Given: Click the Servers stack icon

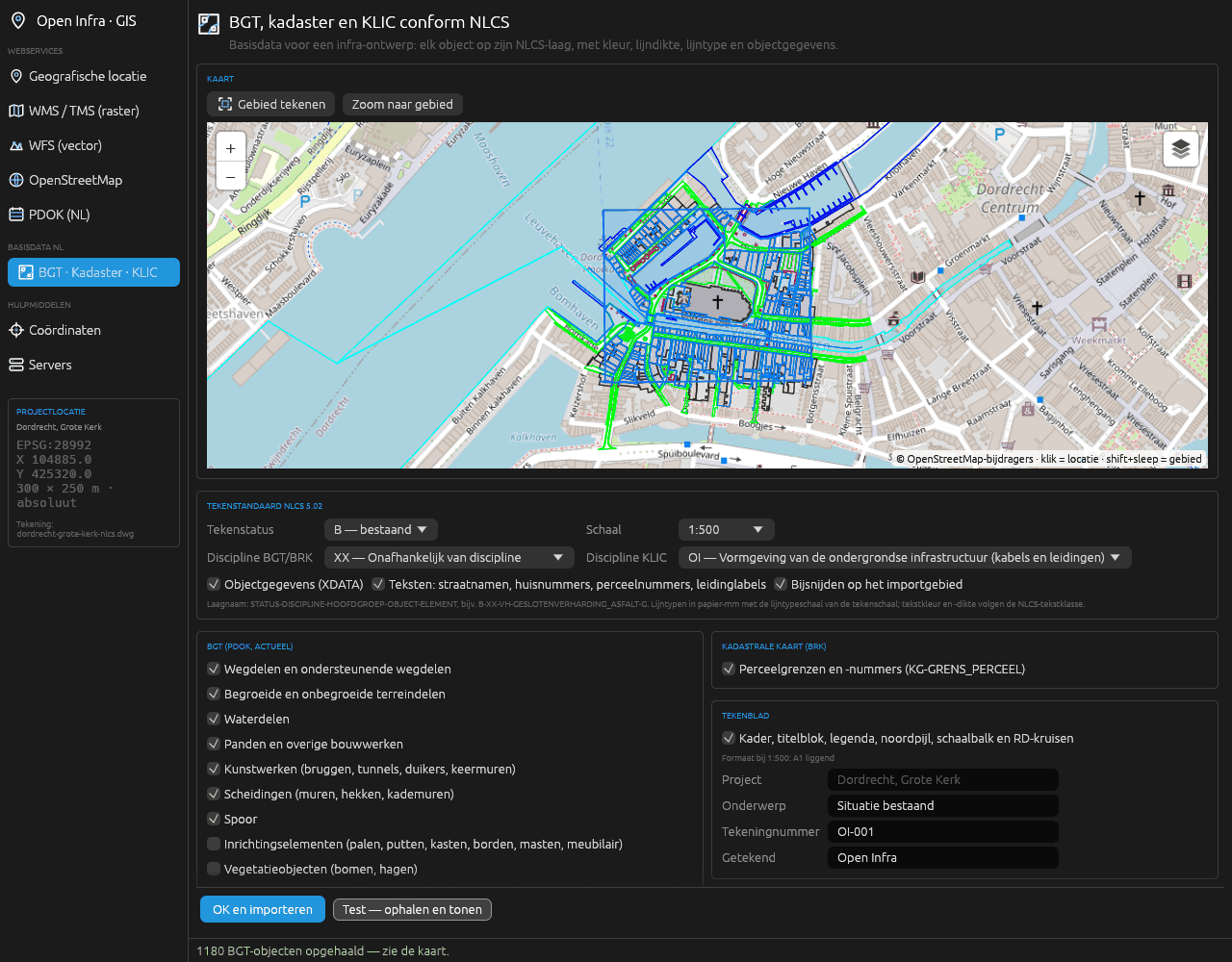Looking at the screenshot, I should [x=16, y=365].
